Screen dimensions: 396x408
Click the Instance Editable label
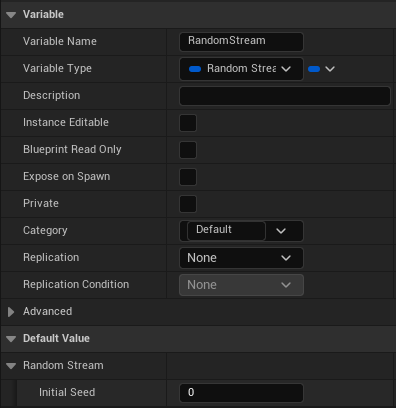click(x=66, y=122)
